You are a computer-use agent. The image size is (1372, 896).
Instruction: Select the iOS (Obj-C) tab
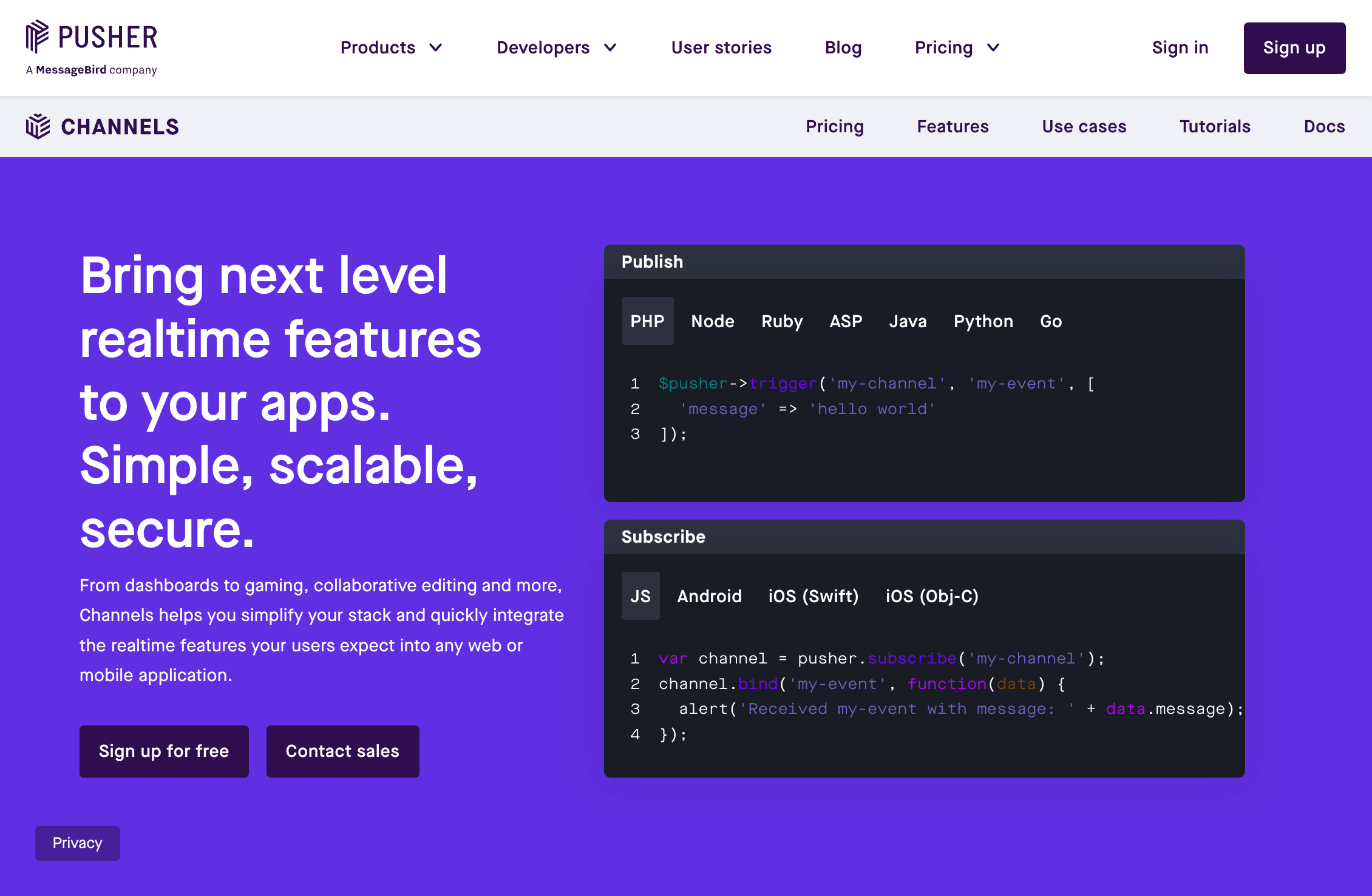(x=932, y=596)
